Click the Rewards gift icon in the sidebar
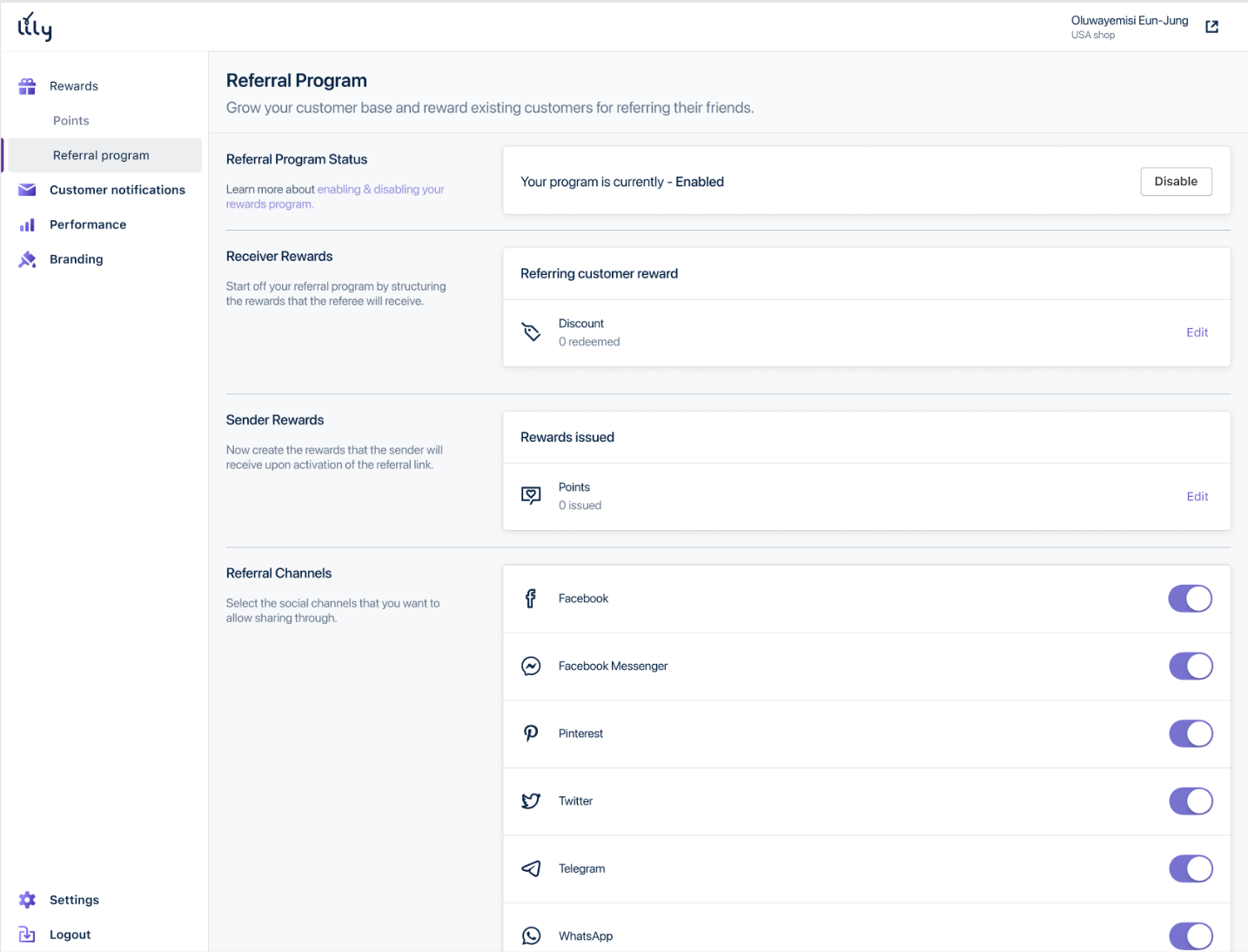The width and height of the screenshot is (1248, 952). pos(27,86)
